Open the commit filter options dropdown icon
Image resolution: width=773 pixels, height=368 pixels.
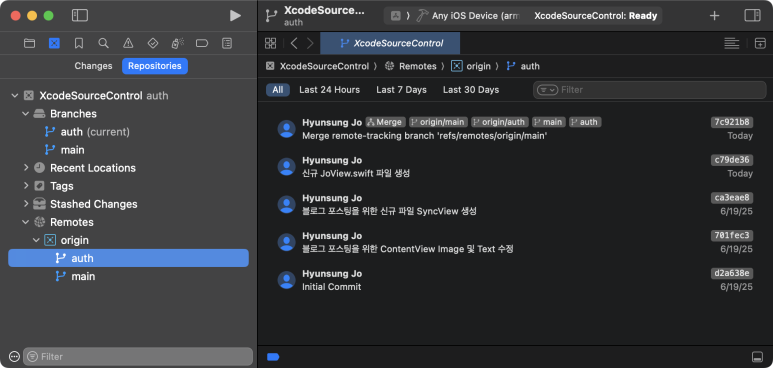547,90
